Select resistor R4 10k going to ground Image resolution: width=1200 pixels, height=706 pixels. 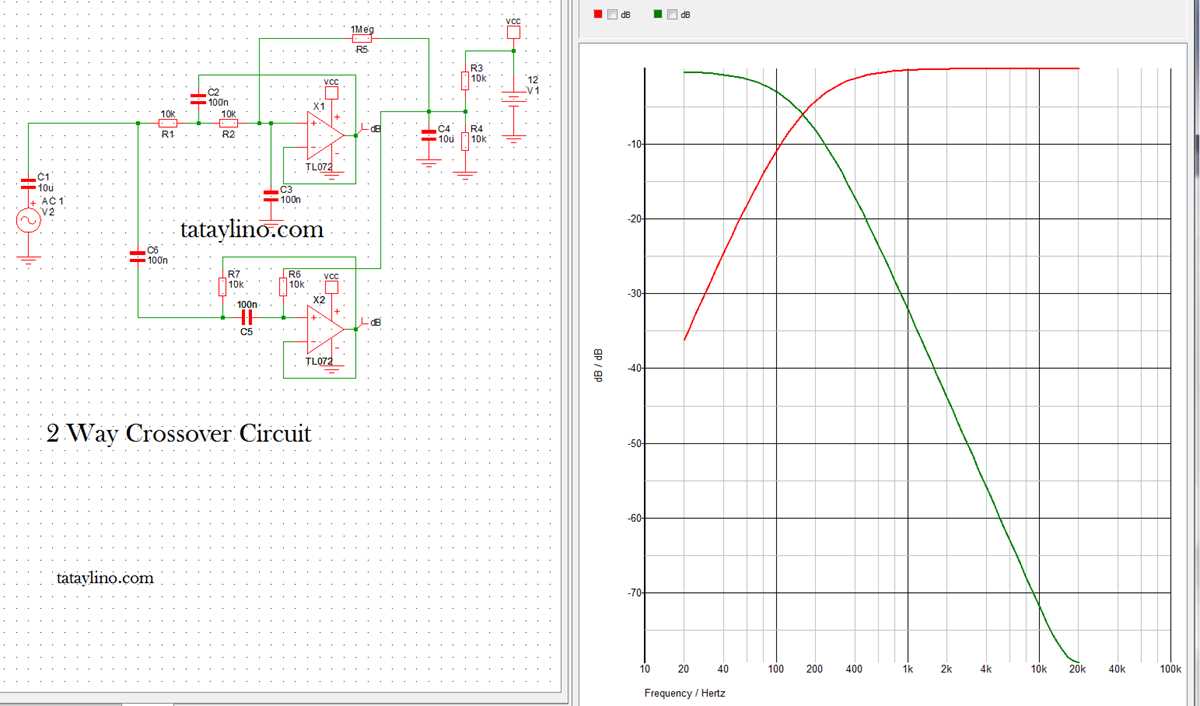[x=465, y=139]
